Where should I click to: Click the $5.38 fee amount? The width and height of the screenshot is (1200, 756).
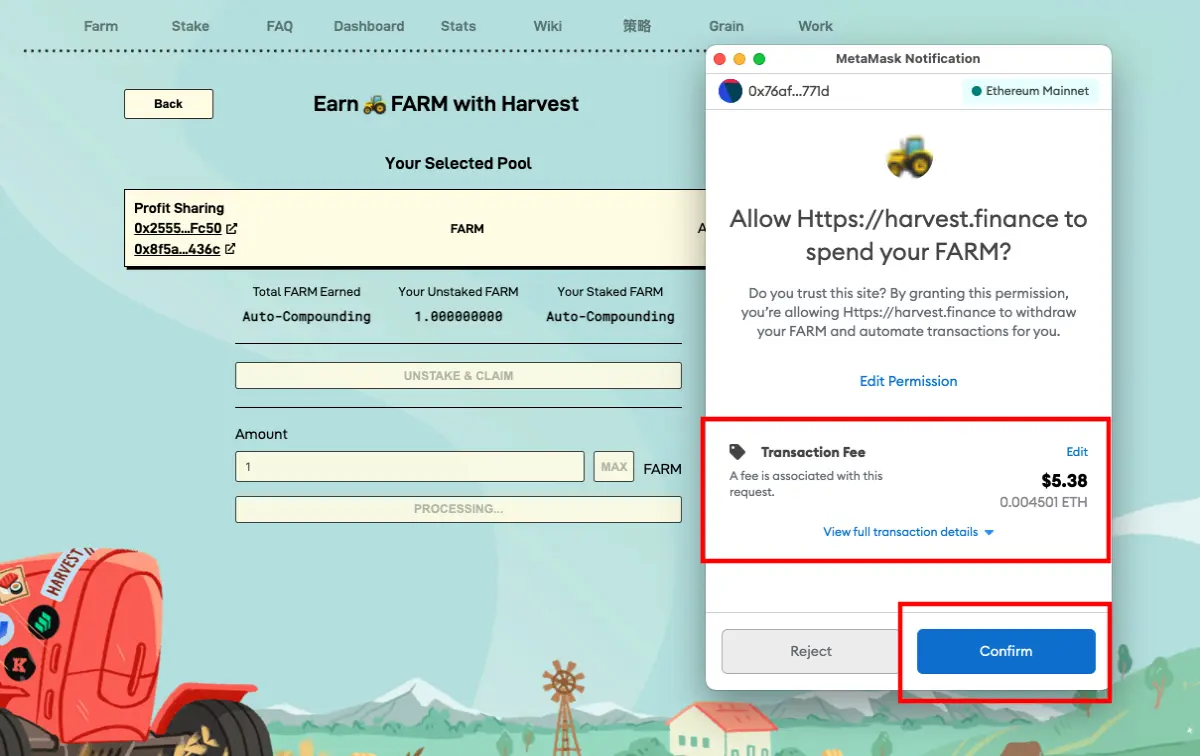[x=1064, y=481]
